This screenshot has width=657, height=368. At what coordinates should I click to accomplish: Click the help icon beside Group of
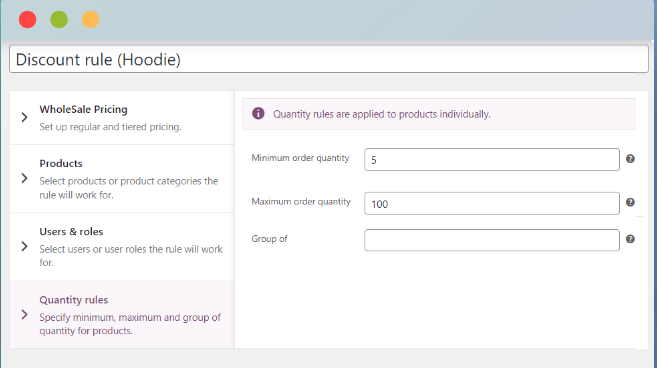pyautogui.click(x=630, y=239)
